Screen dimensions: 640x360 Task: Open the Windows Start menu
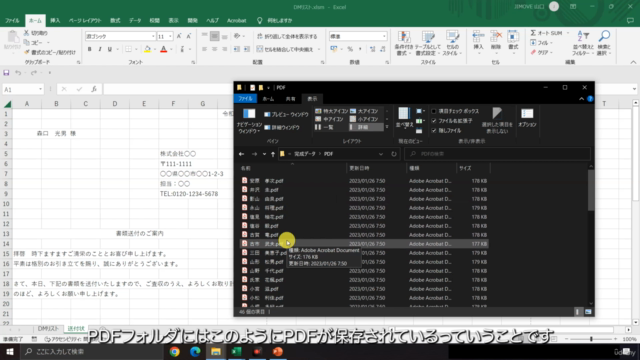click(x=10, y=351)
